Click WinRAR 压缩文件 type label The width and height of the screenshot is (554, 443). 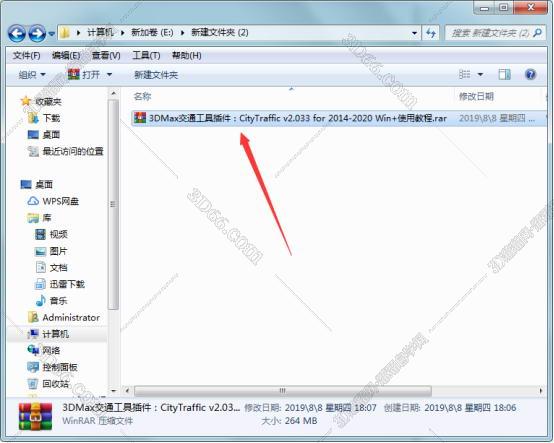(x=98, y=421)
